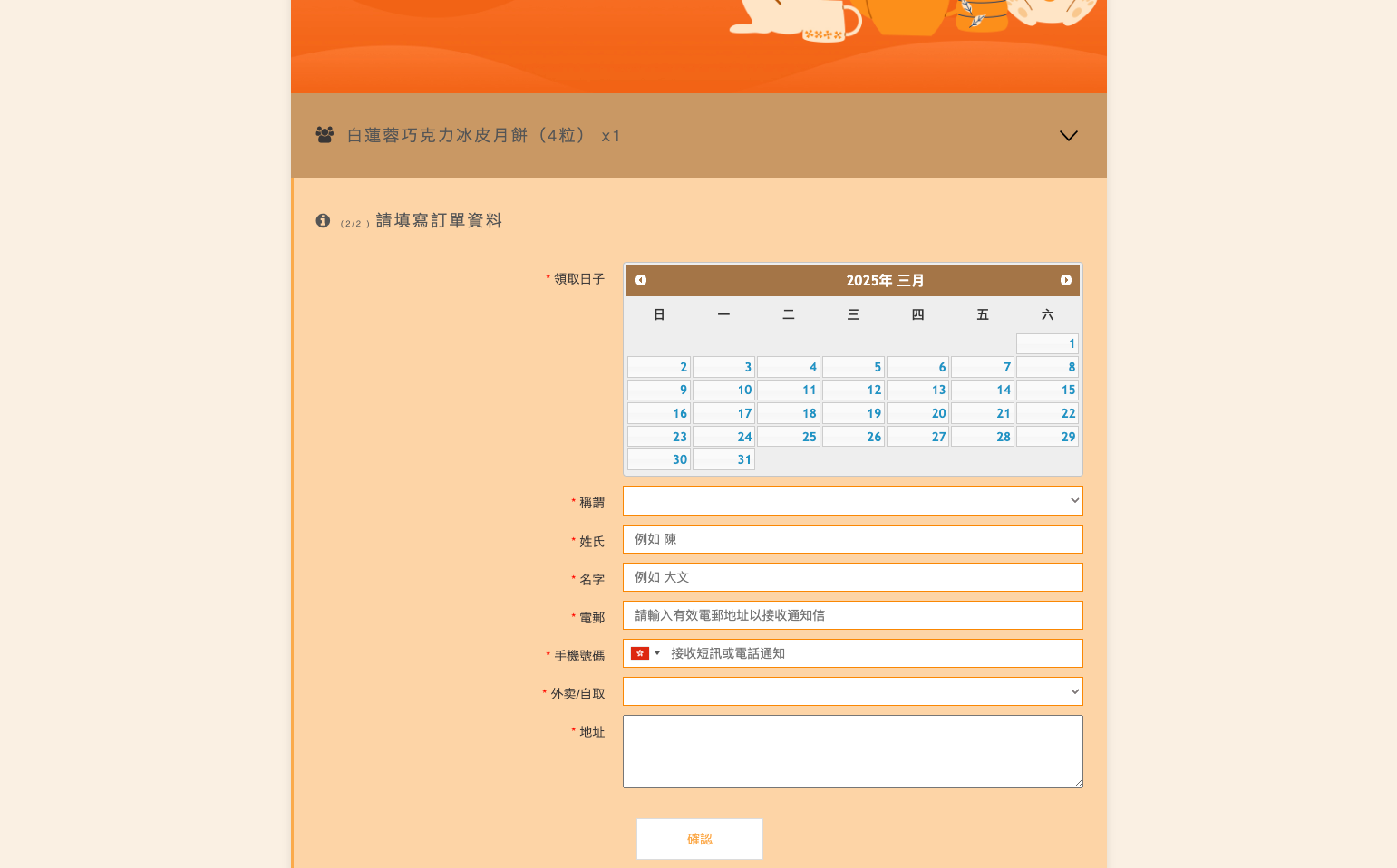Select March 22 in the calendar
Viewport: 1397px width, 868px height.
1047,413
